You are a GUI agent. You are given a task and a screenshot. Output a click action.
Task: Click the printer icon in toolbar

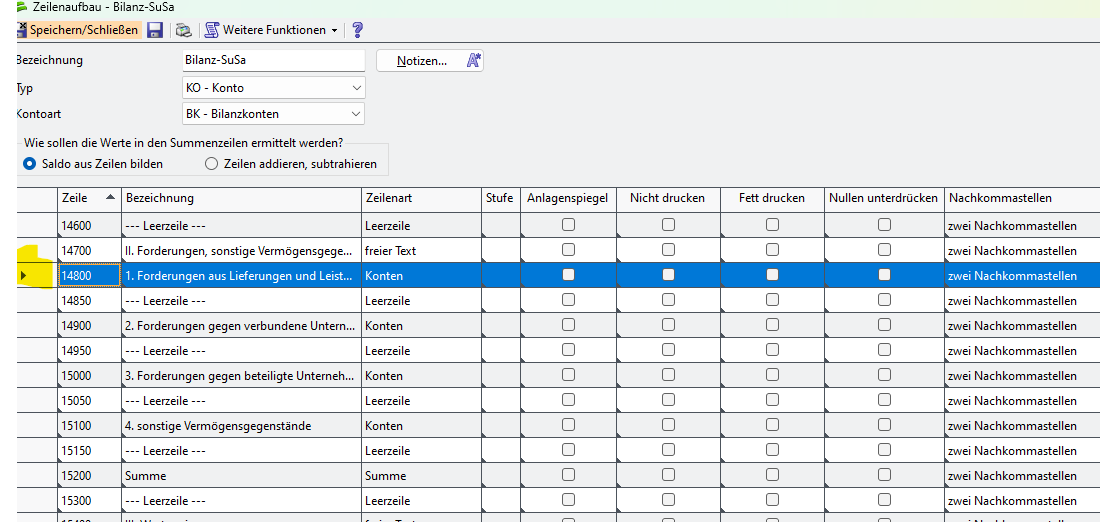coord(184,30)
